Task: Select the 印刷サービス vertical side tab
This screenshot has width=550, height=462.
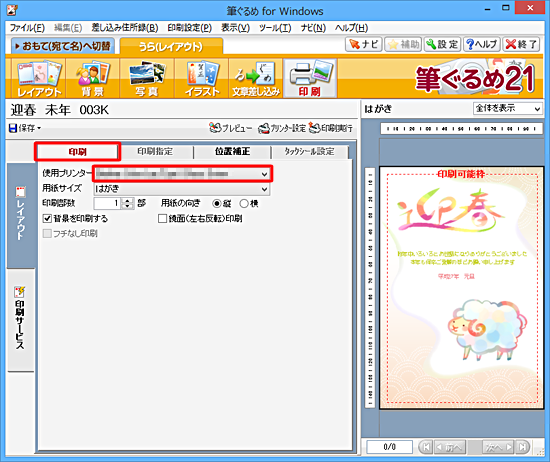Action: click(x=21, y=319)
